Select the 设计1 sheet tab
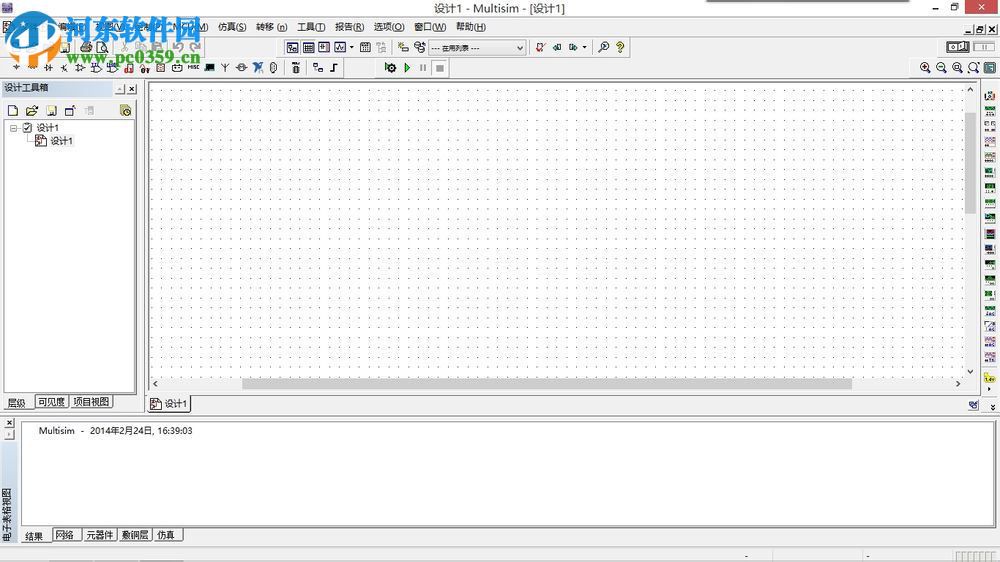 170,403
